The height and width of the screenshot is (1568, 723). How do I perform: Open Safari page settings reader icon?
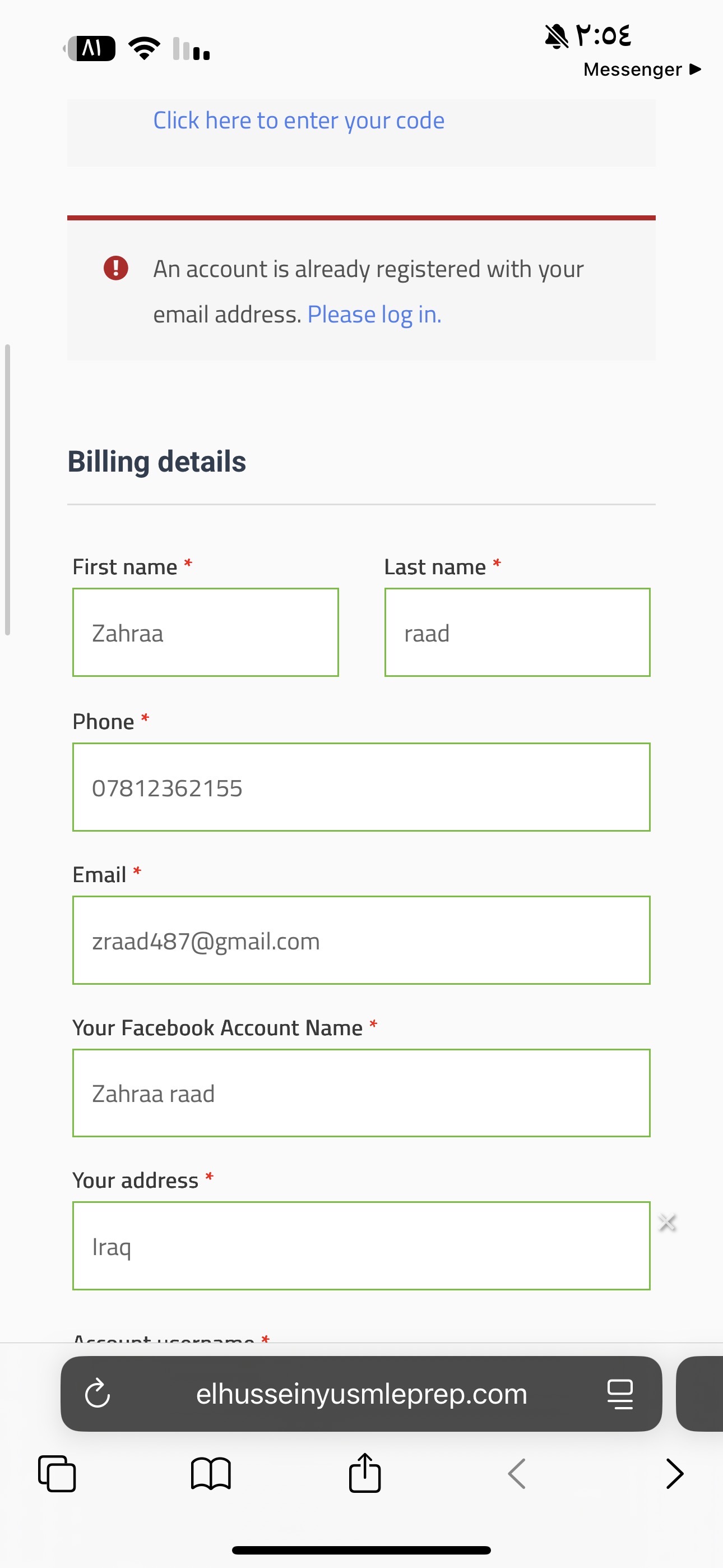pyautogui.click(x=620, y=1394)
